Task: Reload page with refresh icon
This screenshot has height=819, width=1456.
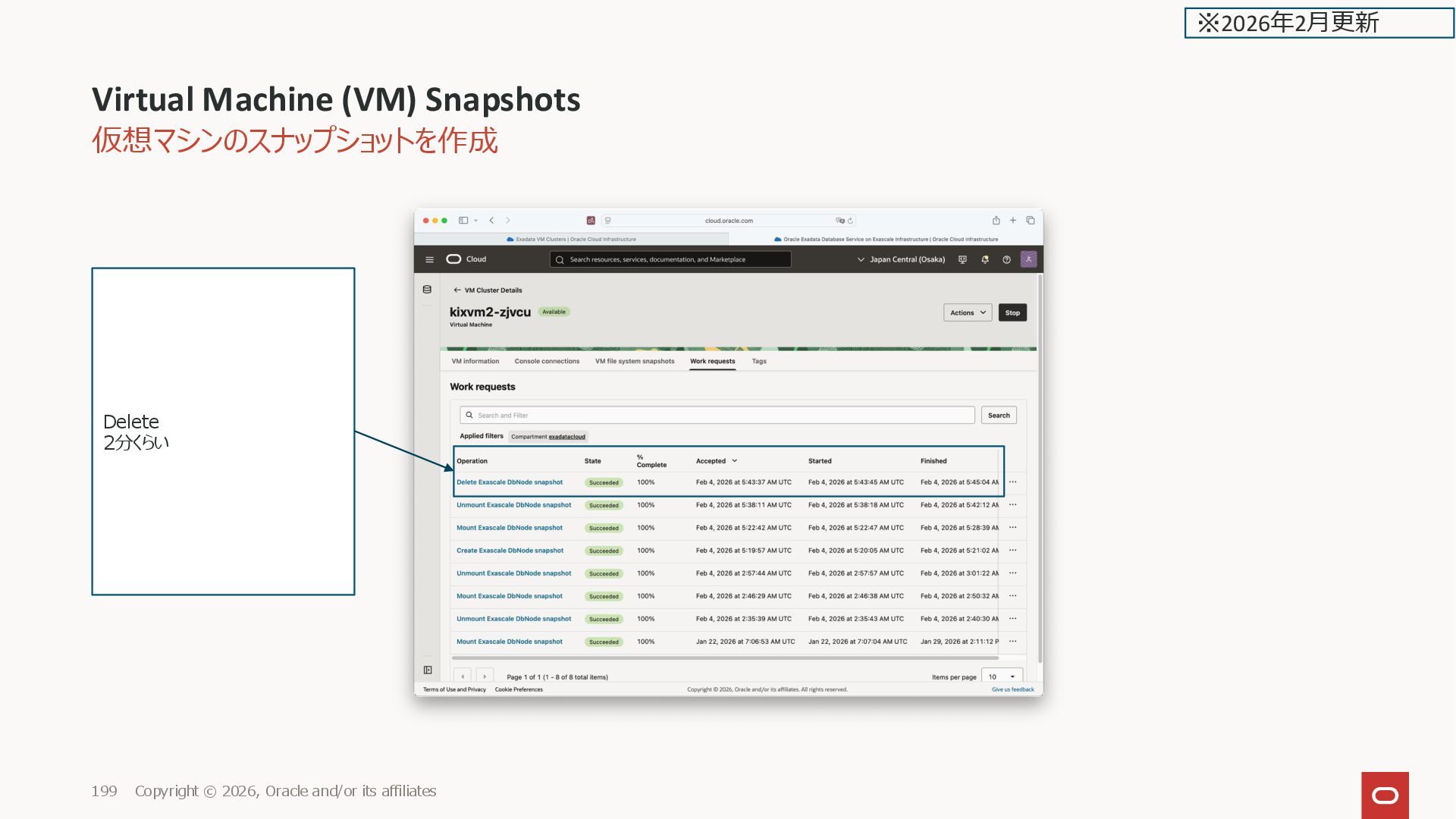Action: (850, 221)
